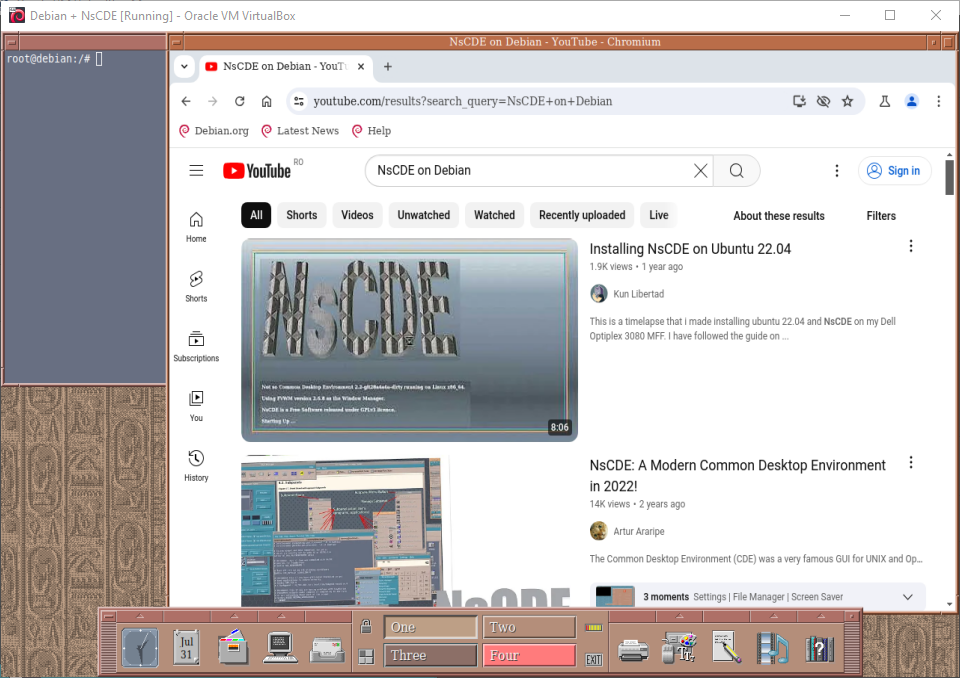Open the YouTube hamburger guide menu
The image size is (960, 678).
(196, 171)
